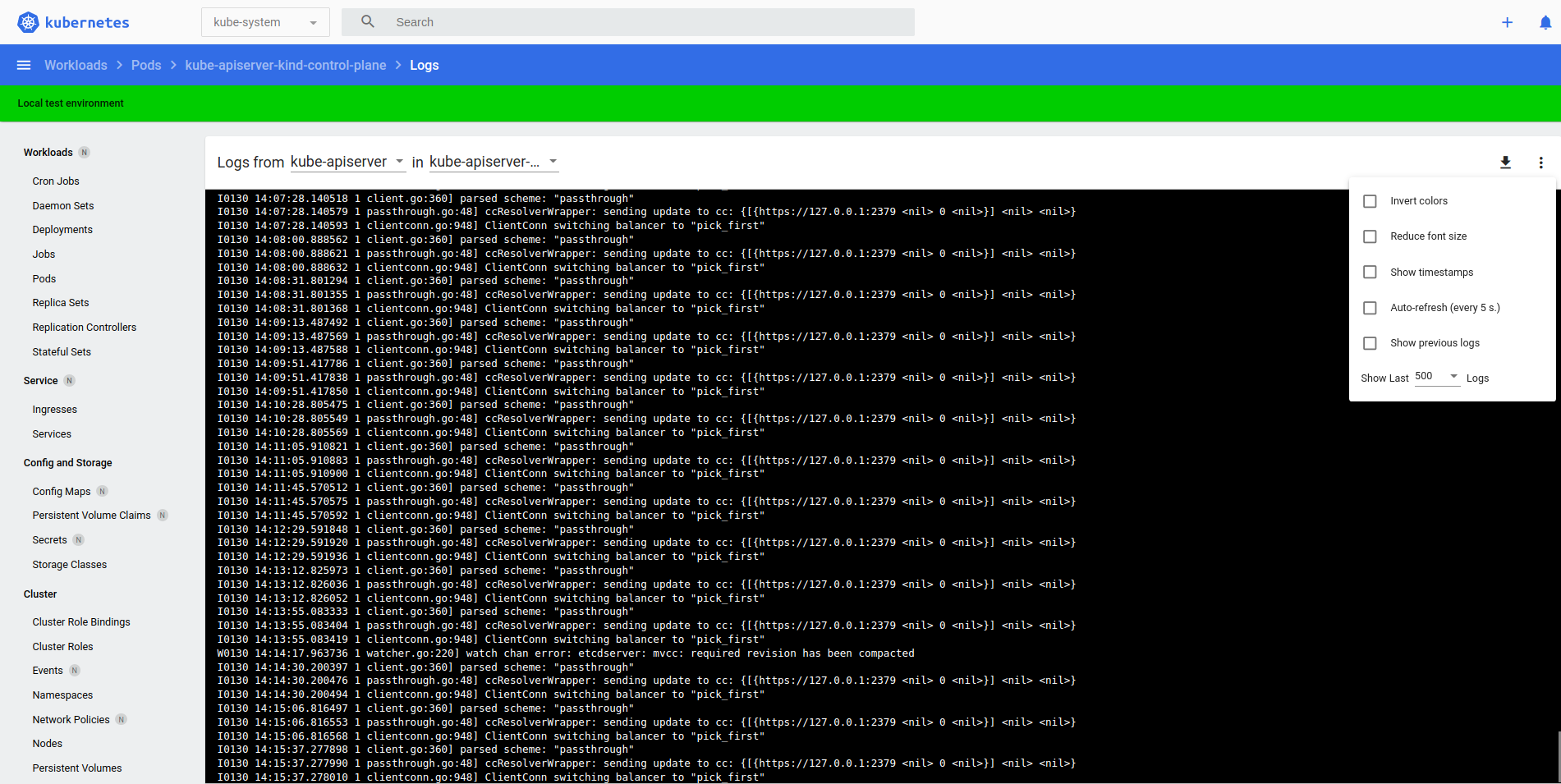Click the Kubernetes logo

coord(28,22)
